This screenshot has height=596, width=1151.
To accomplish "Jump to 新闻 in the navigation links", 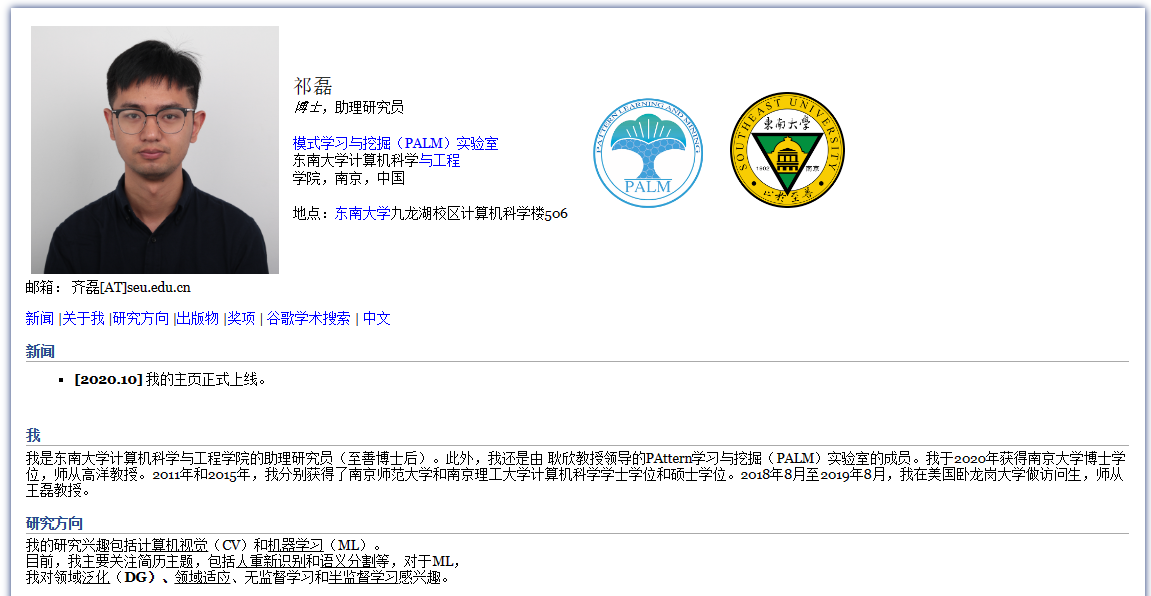I will coord(40,319).
